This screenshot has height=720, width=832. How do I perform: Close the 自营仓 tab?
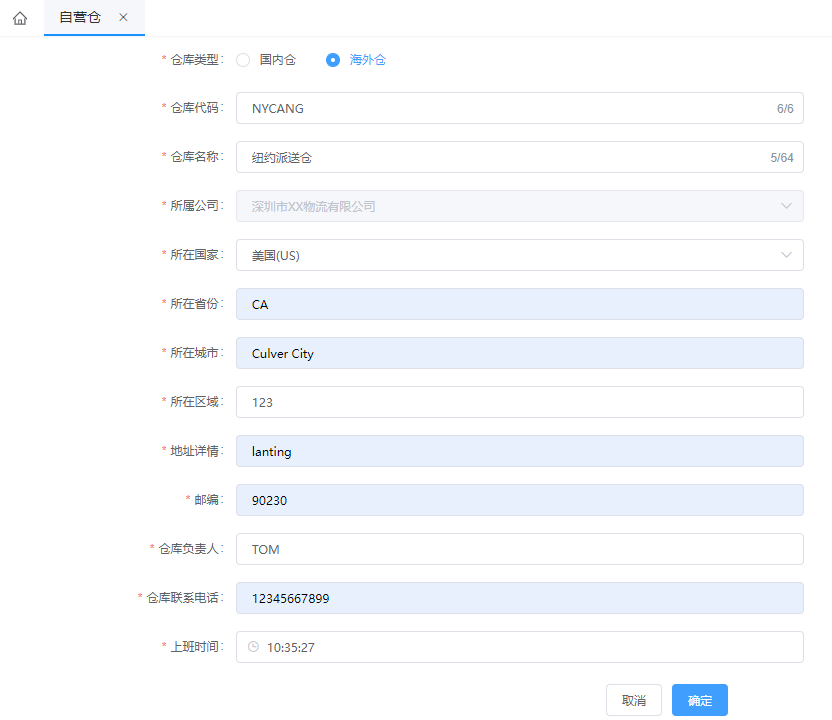tap(123, 18)
